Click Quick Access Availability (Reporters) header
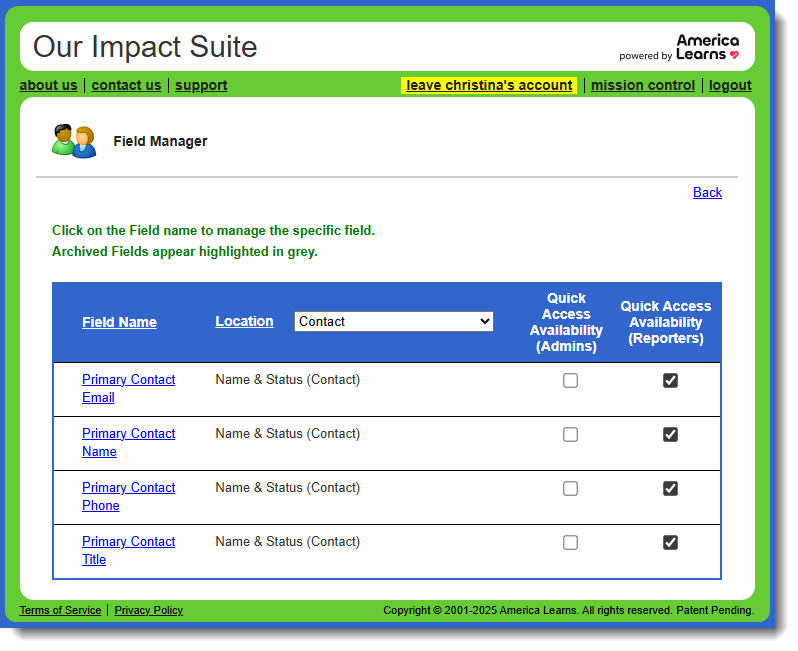The height and width of the screenshot is (651, 798). coord(666,322)
